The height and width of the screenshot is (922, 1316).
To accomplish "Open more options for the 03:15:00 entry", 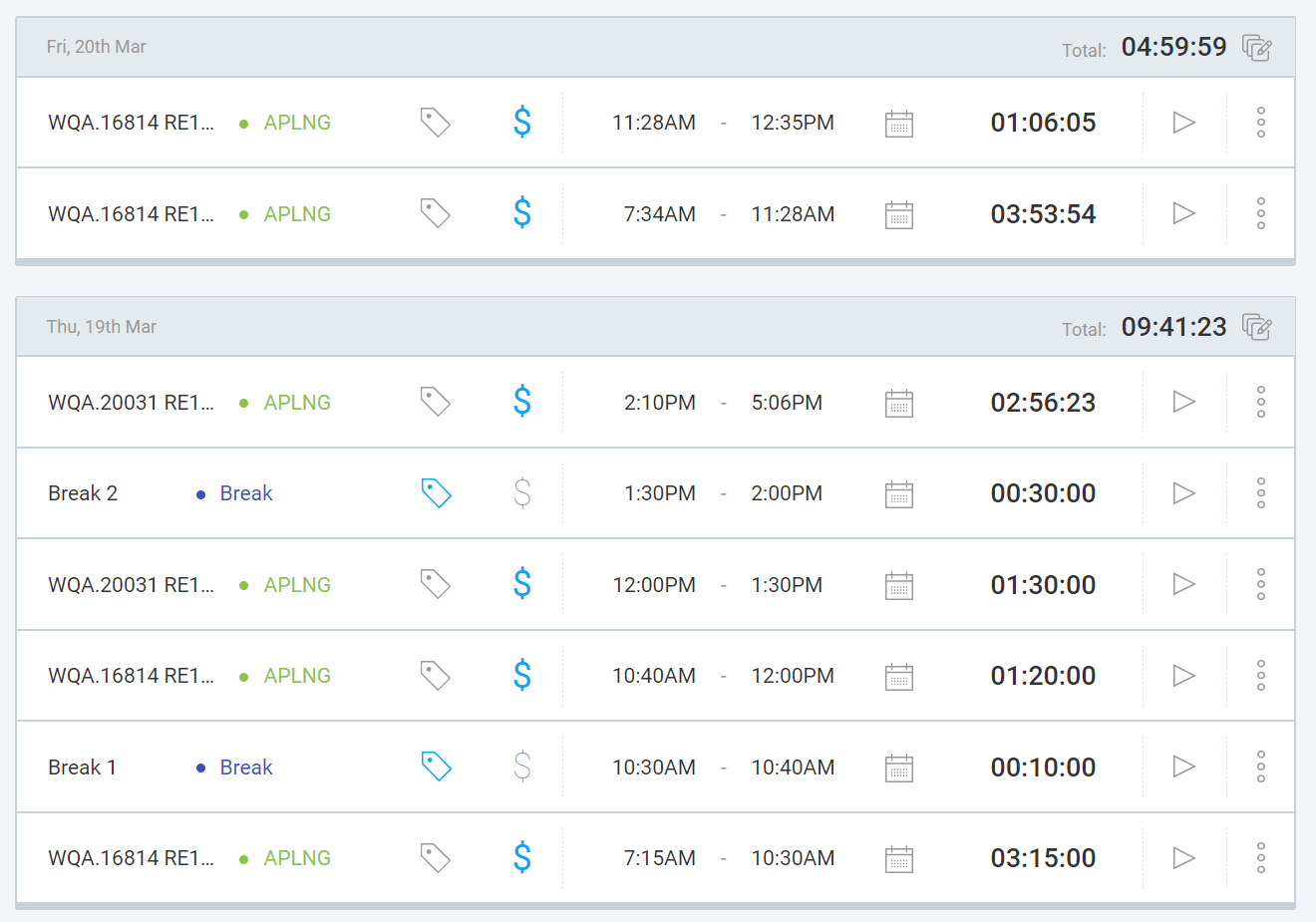I will click(1261, 858).
